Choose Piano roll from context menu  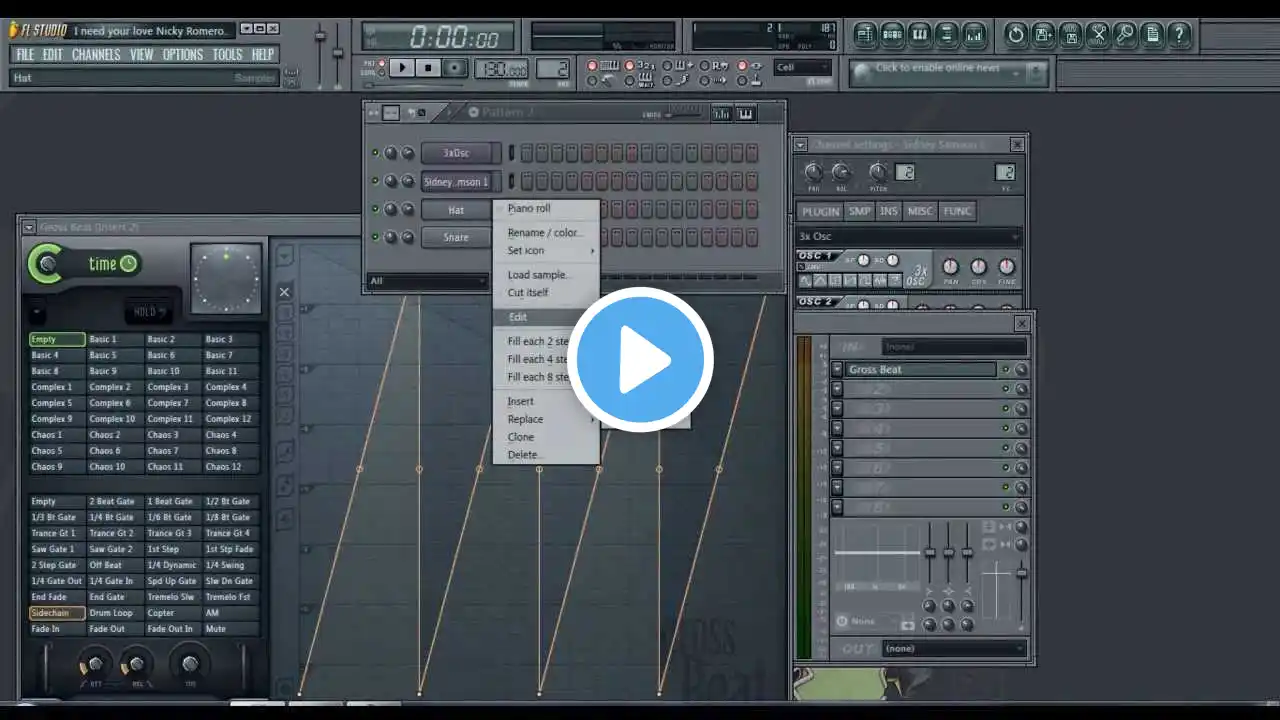pos(529,209)
